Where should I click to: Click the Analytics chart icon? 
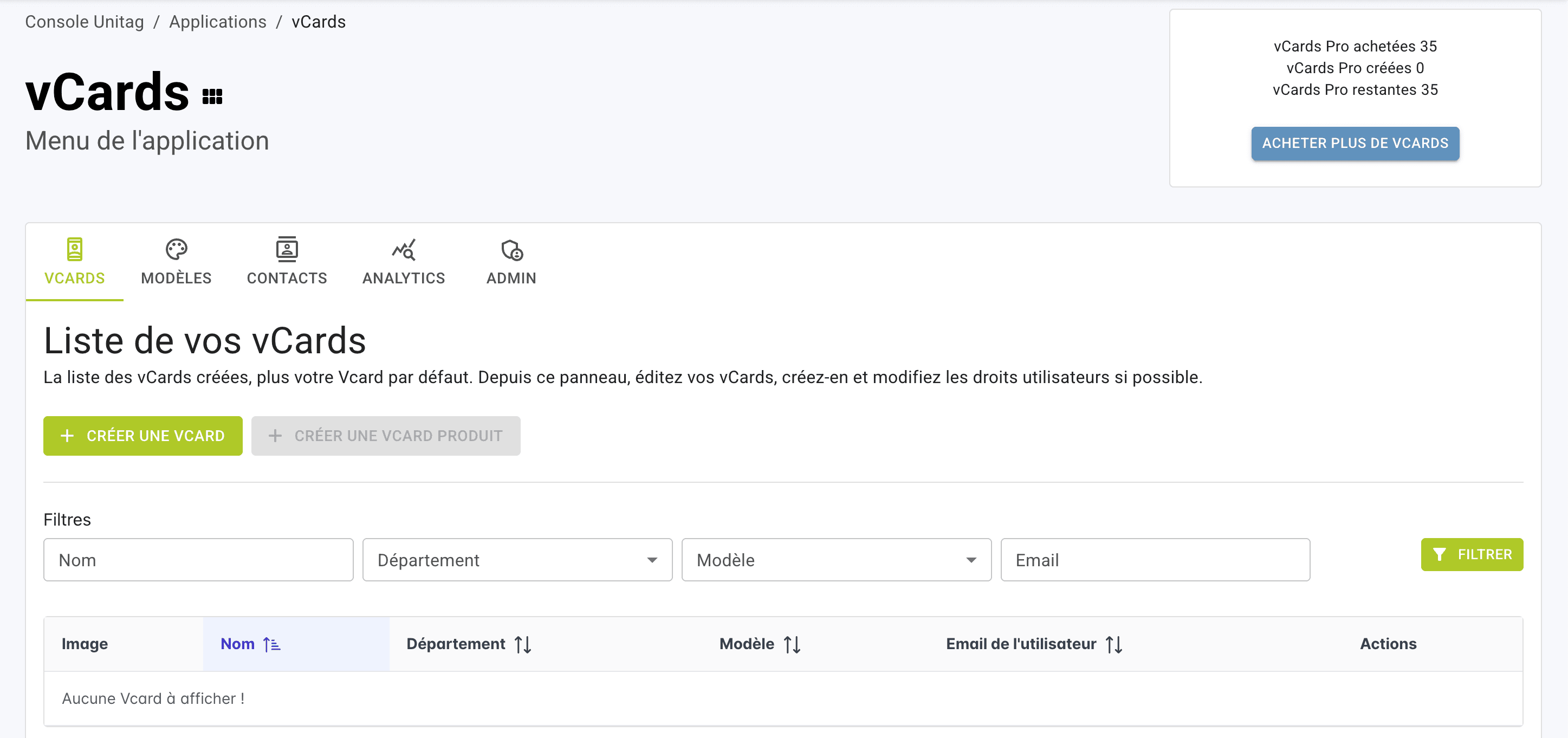coord(404,249)
